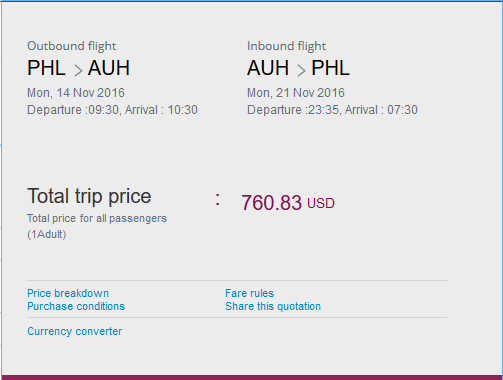Open the Fare rules link
This screenshot has height=380, width=503.
click(249, 293)
